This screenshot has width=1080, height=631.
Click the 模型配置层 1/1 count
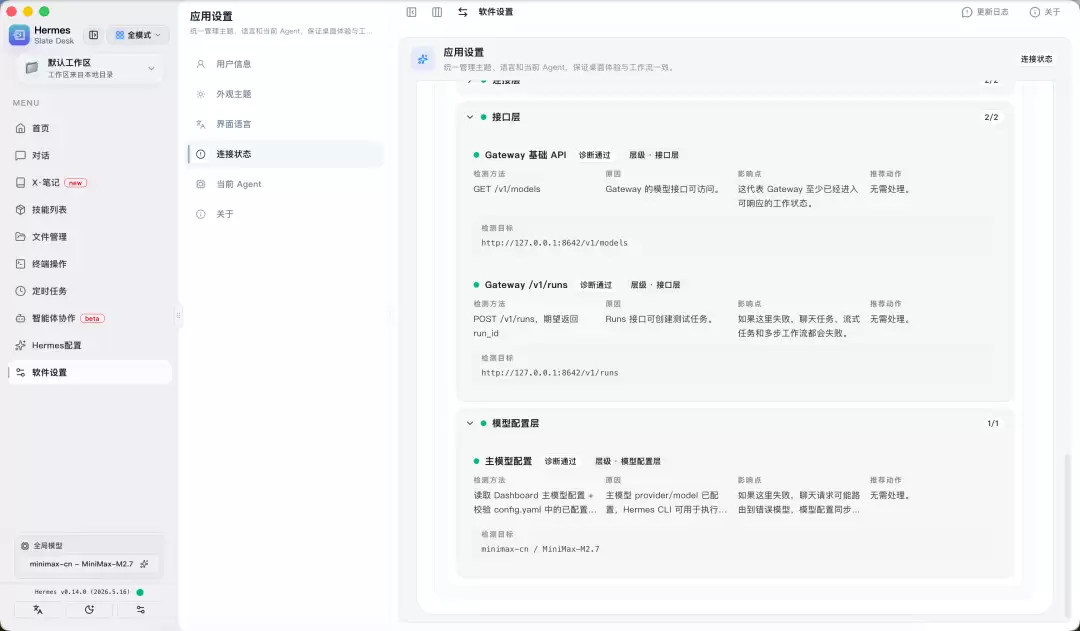click(993, 423)
